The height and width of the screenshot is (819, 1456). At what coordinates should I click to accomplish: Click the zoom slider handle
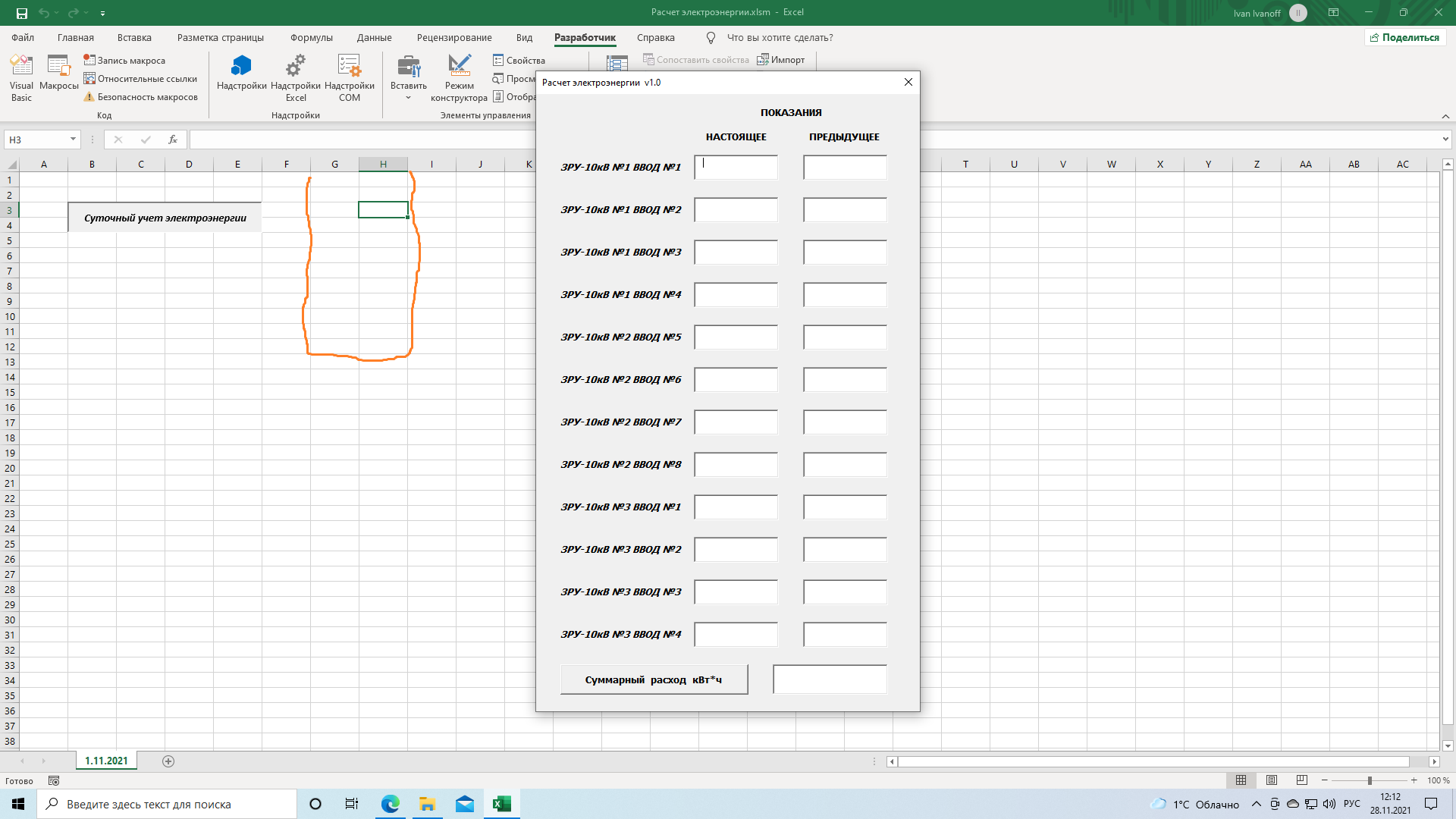tap(1370, 780)
